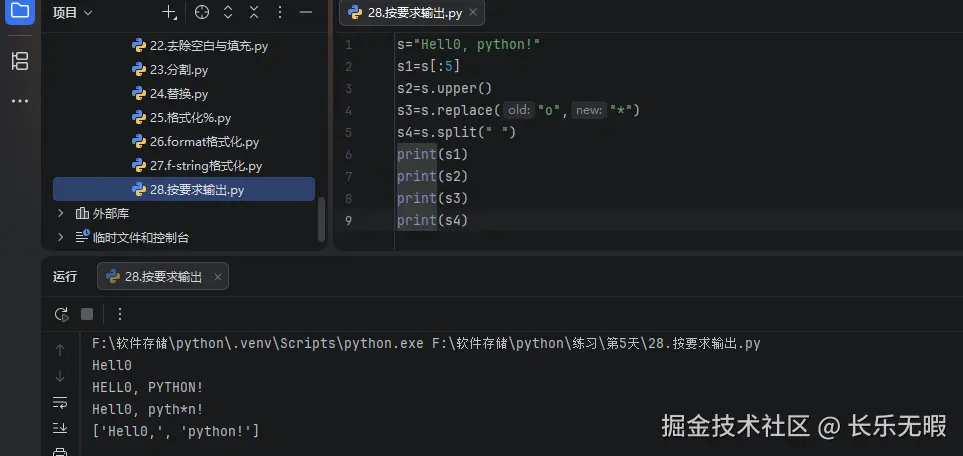
Task: Click the new file plus icon
Action: (x=168, y=12)
